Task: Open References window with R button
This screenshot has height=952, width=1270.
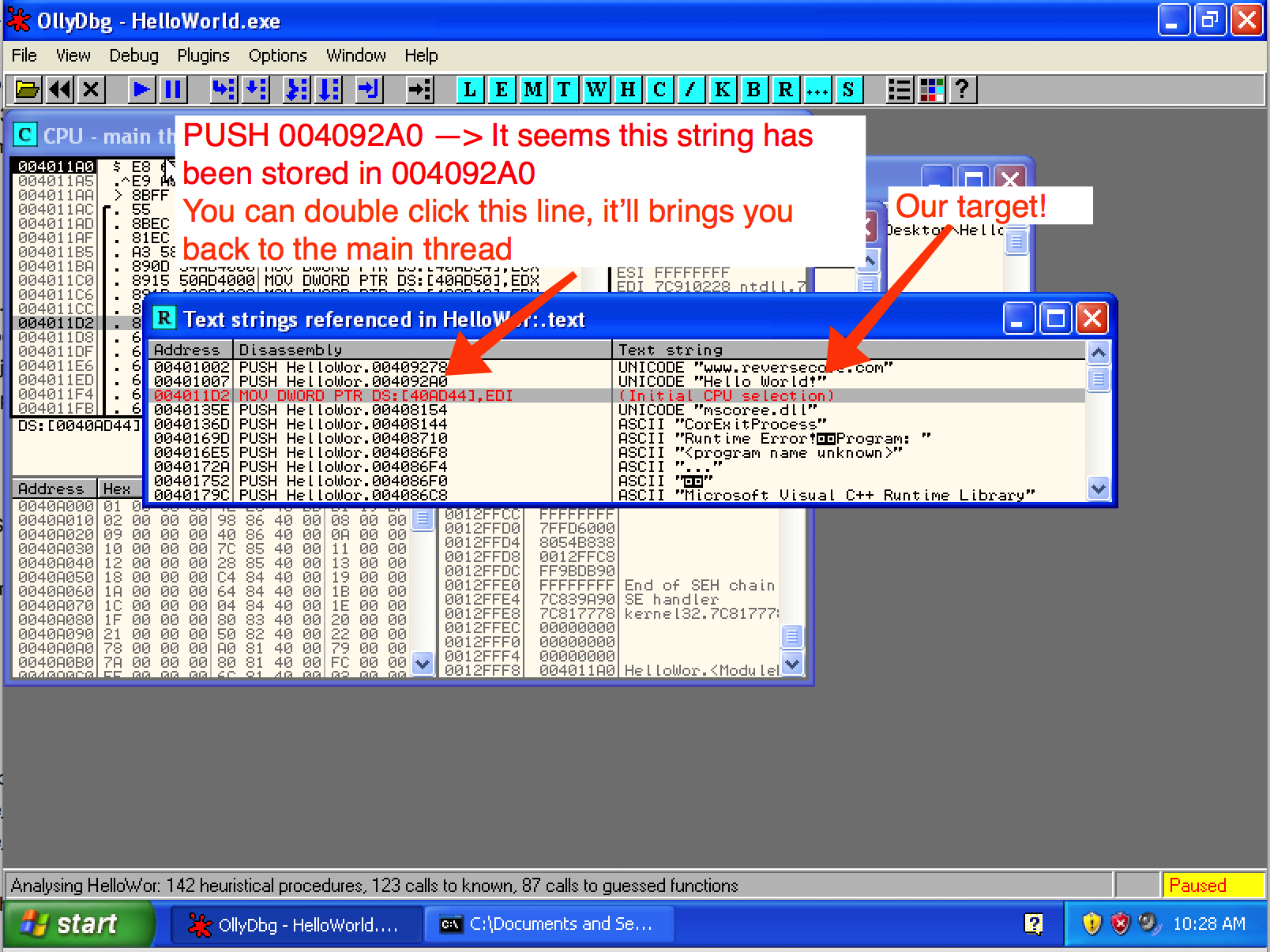Action: click(x=786, y=89)
